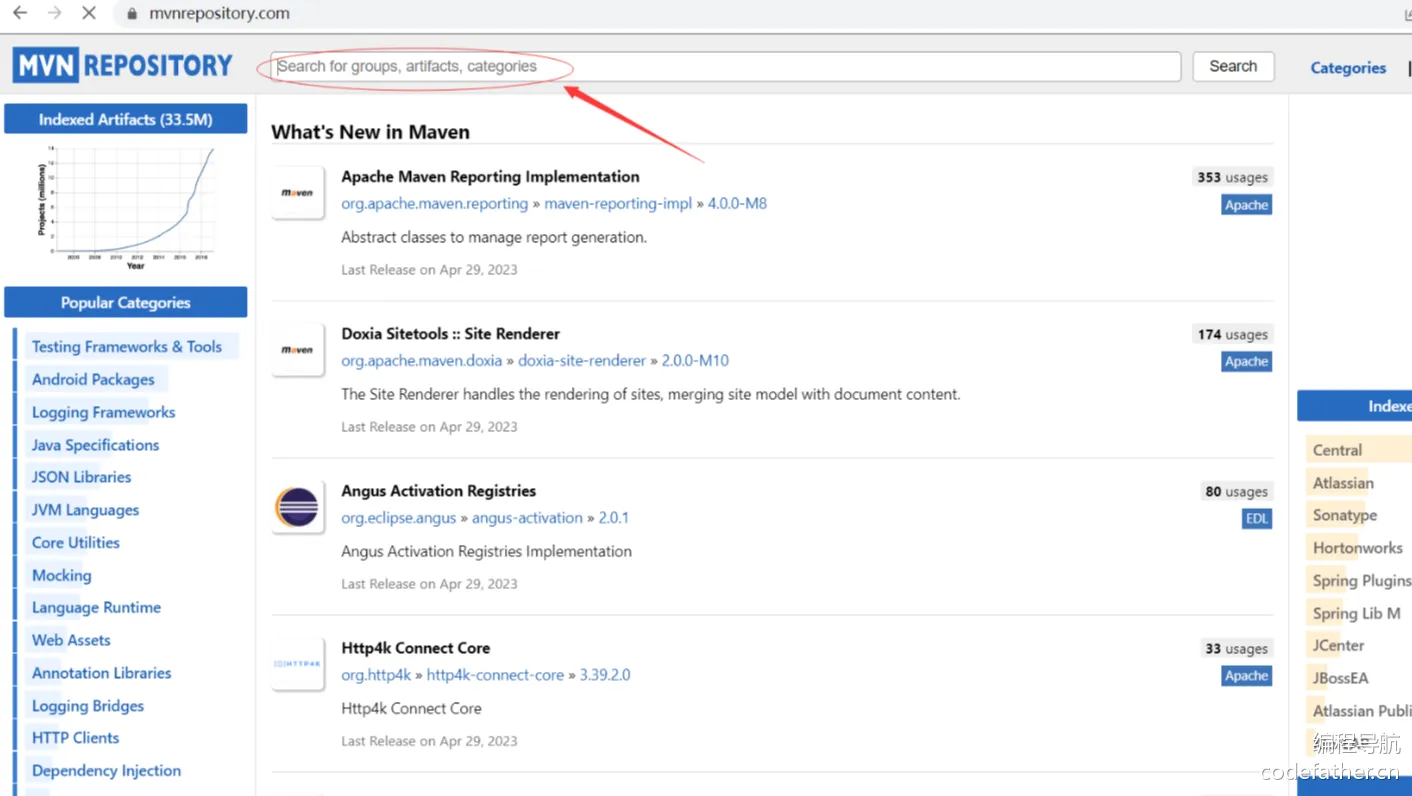The height and width of the screenshot is (796, 1412).
Task: Go back with the browser back arrow
Action: [20, 13]
